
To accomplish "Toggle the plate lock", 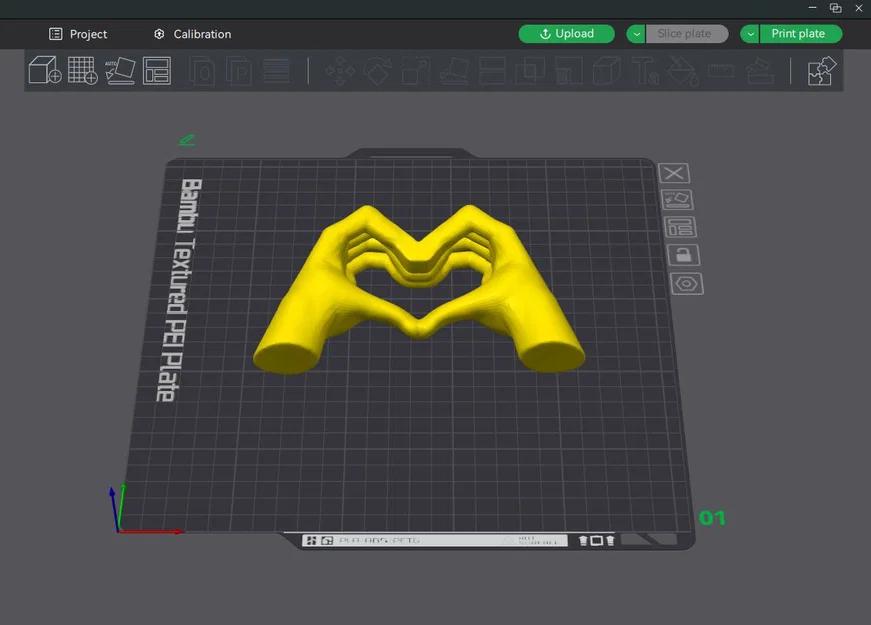I will pyautogui.click(x=683, y=255).
